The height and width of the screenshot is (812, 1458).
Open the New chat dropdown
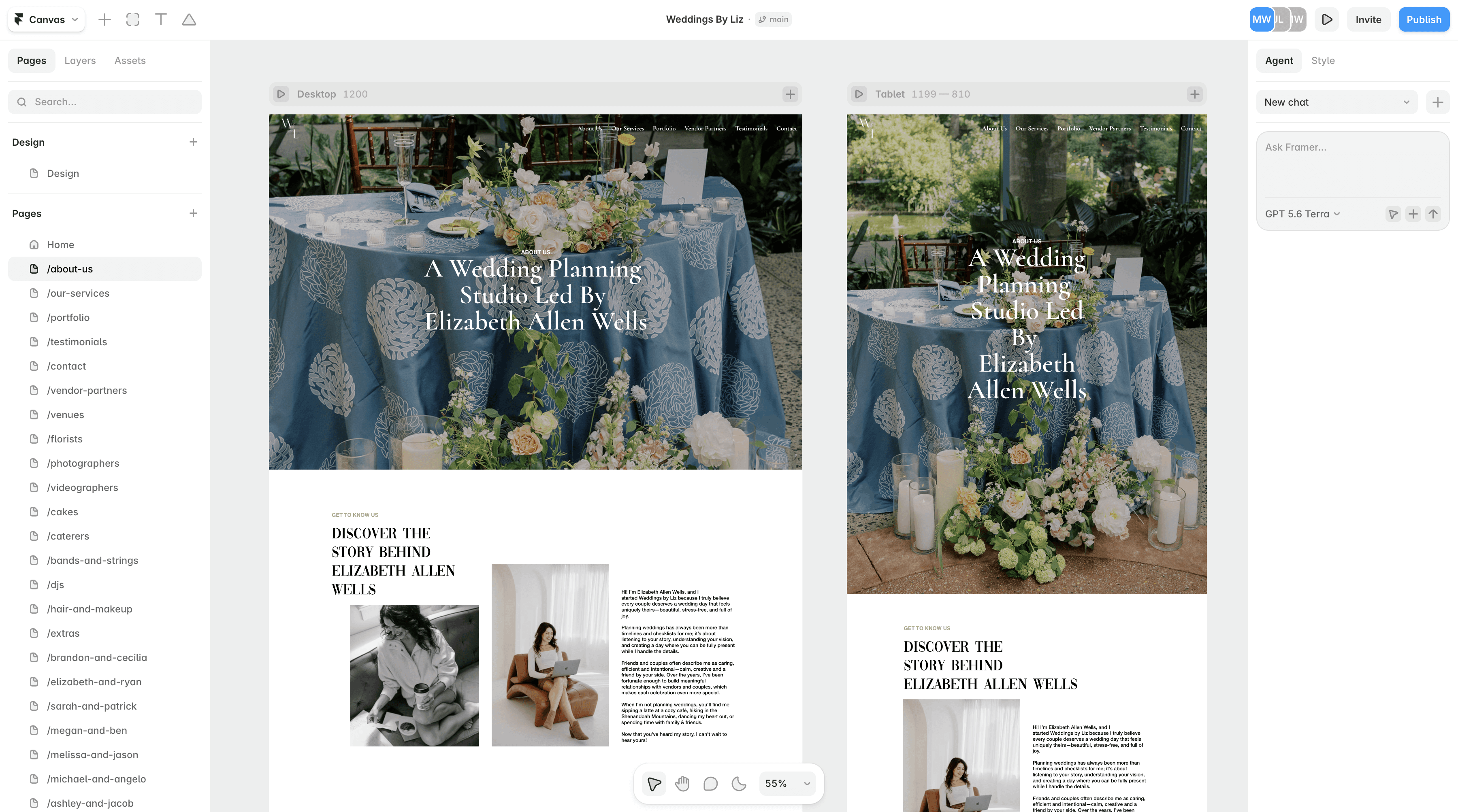(1337, 102)
